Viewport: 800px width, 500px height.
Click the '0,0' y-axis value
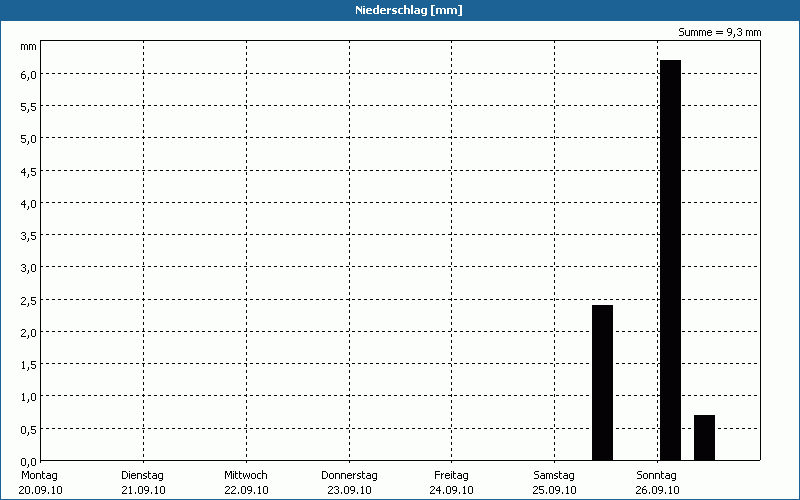pyautogui.click(x=29, y=462)
